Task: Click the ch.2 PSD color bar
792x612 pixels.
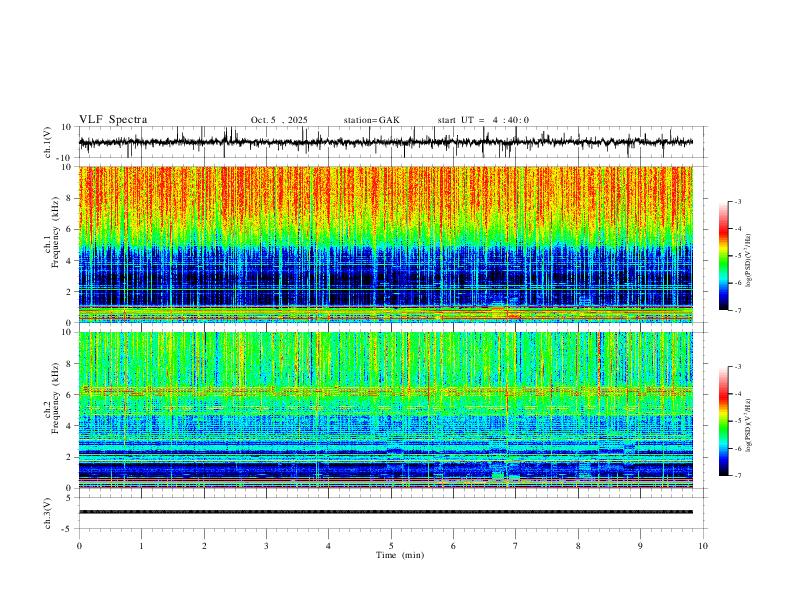Action: (x=723, y=421)
